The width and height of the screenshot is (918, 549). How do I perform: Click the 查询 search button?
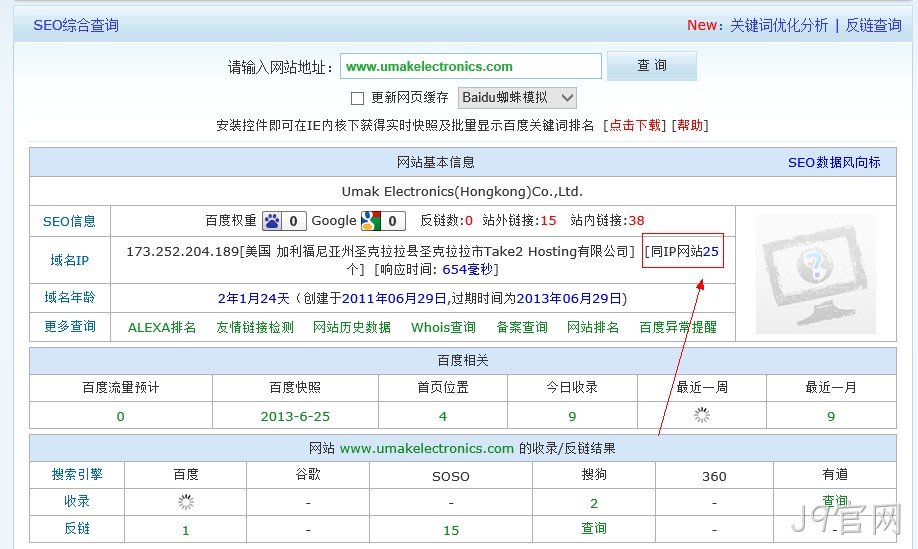652,66
